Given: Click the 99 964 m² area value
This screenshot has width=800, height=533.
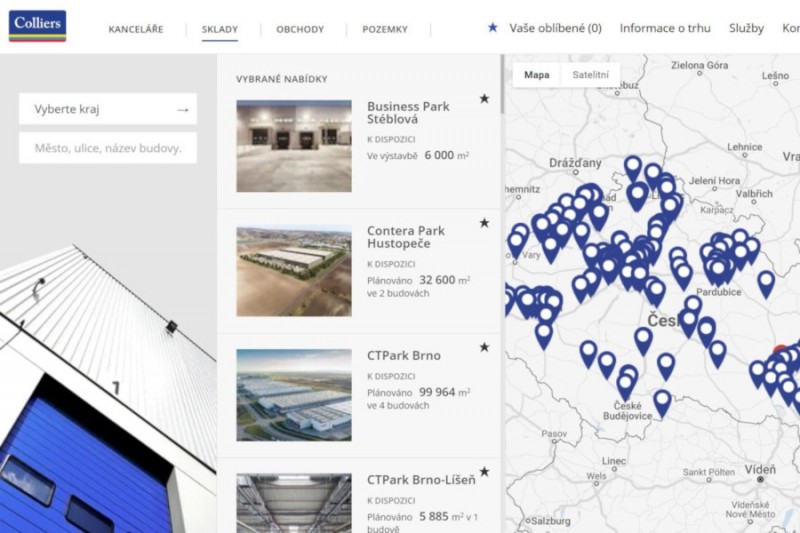Looking at the screenshot, I should point(444,392).
